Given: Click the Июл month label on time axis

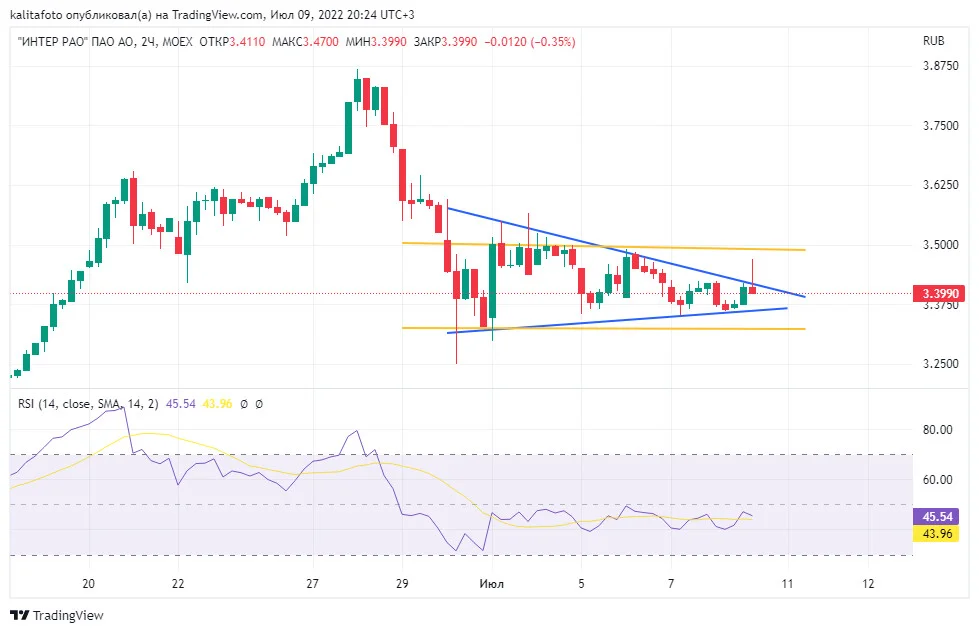Looking at the screenshot, I should coord(491,584).
